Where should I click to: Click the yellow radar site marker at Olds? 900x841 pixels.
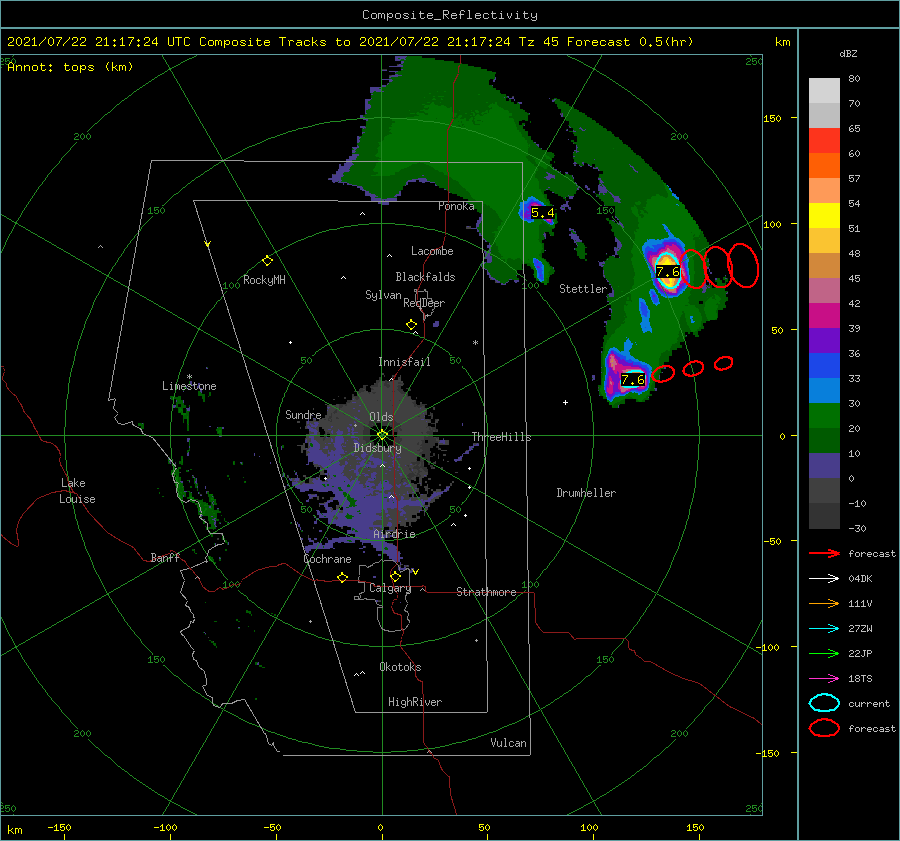point(382,435)
